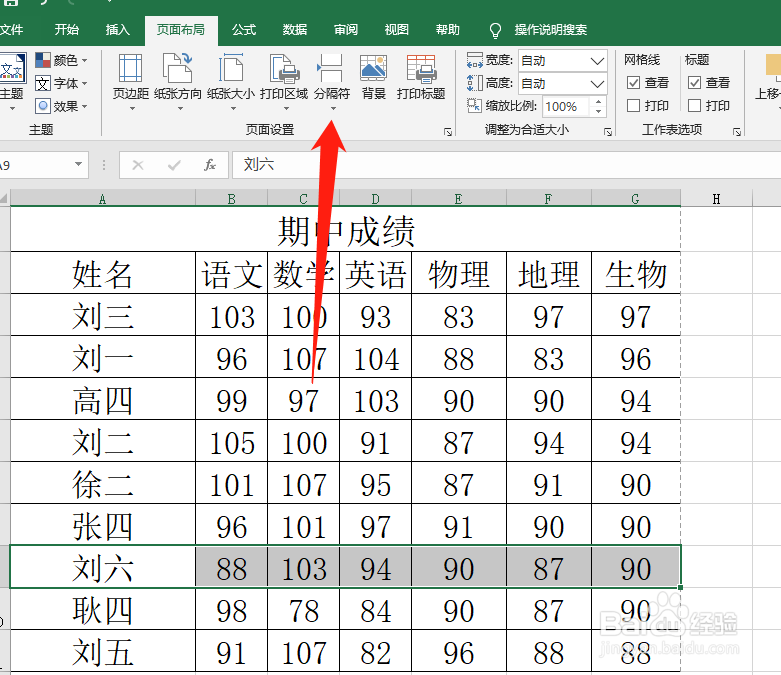
Task: Open the 效果 theme effects option
Action: click(61, 106)
